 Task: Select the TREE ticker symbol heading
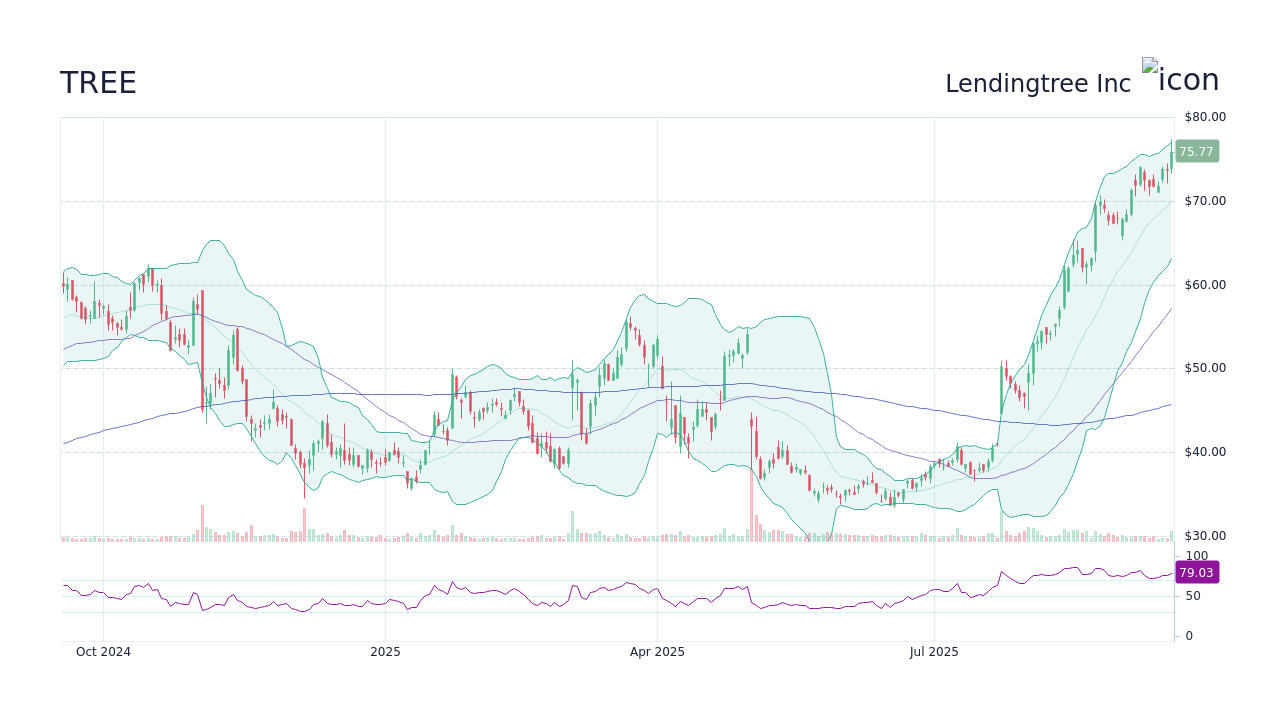coord(98,83)
